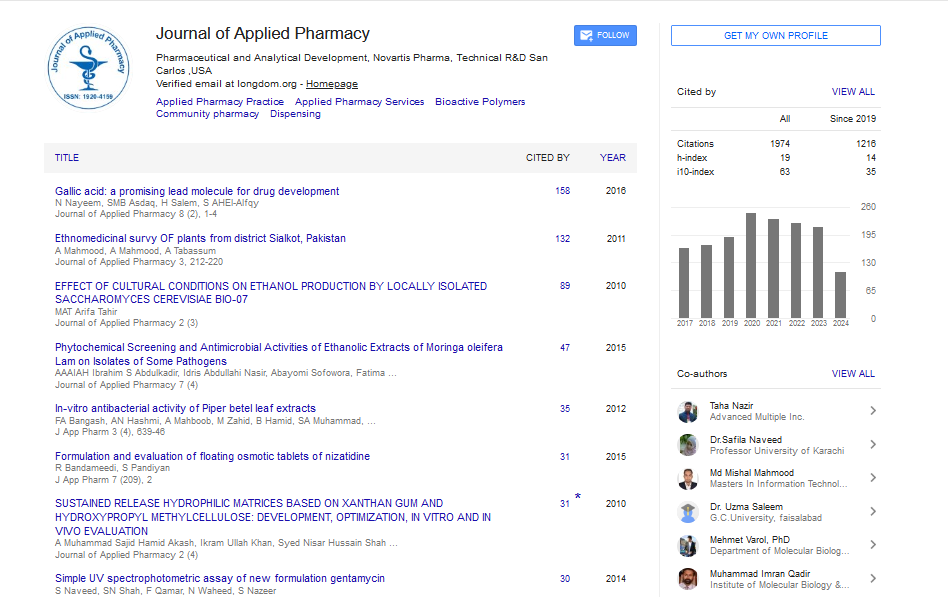Click the envelope Follow button

pos(605,35)
